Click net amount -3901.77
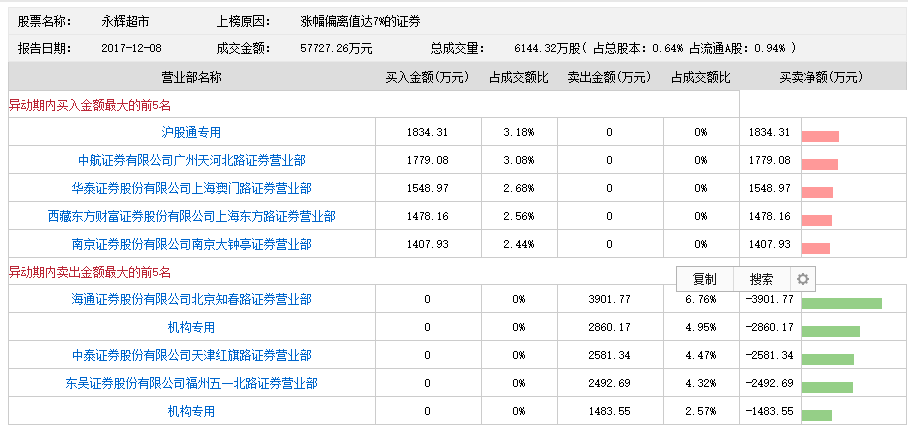908x425 pixels. click(x=770, y=299)
